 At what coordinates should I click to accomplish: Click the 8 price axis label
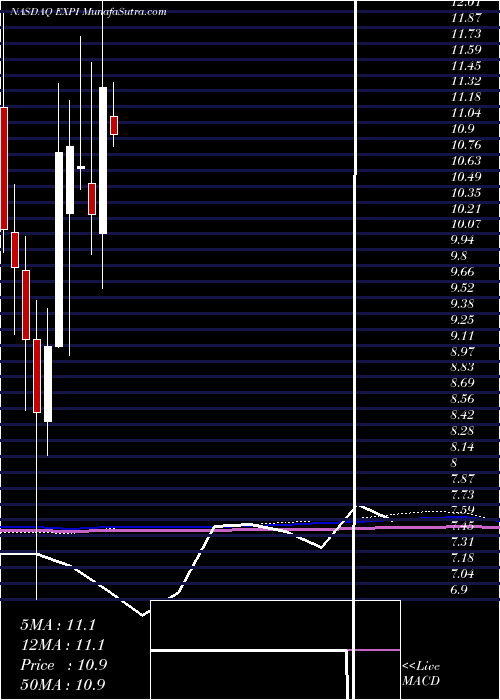coord(455,463)
